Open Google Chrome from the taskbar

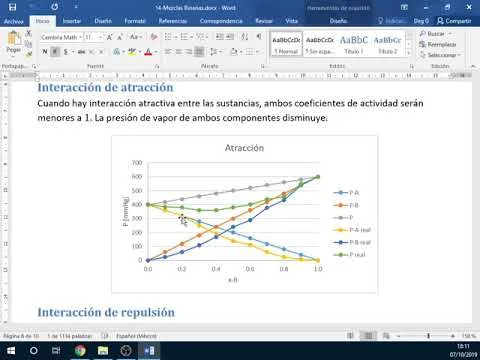click(80, 351)
